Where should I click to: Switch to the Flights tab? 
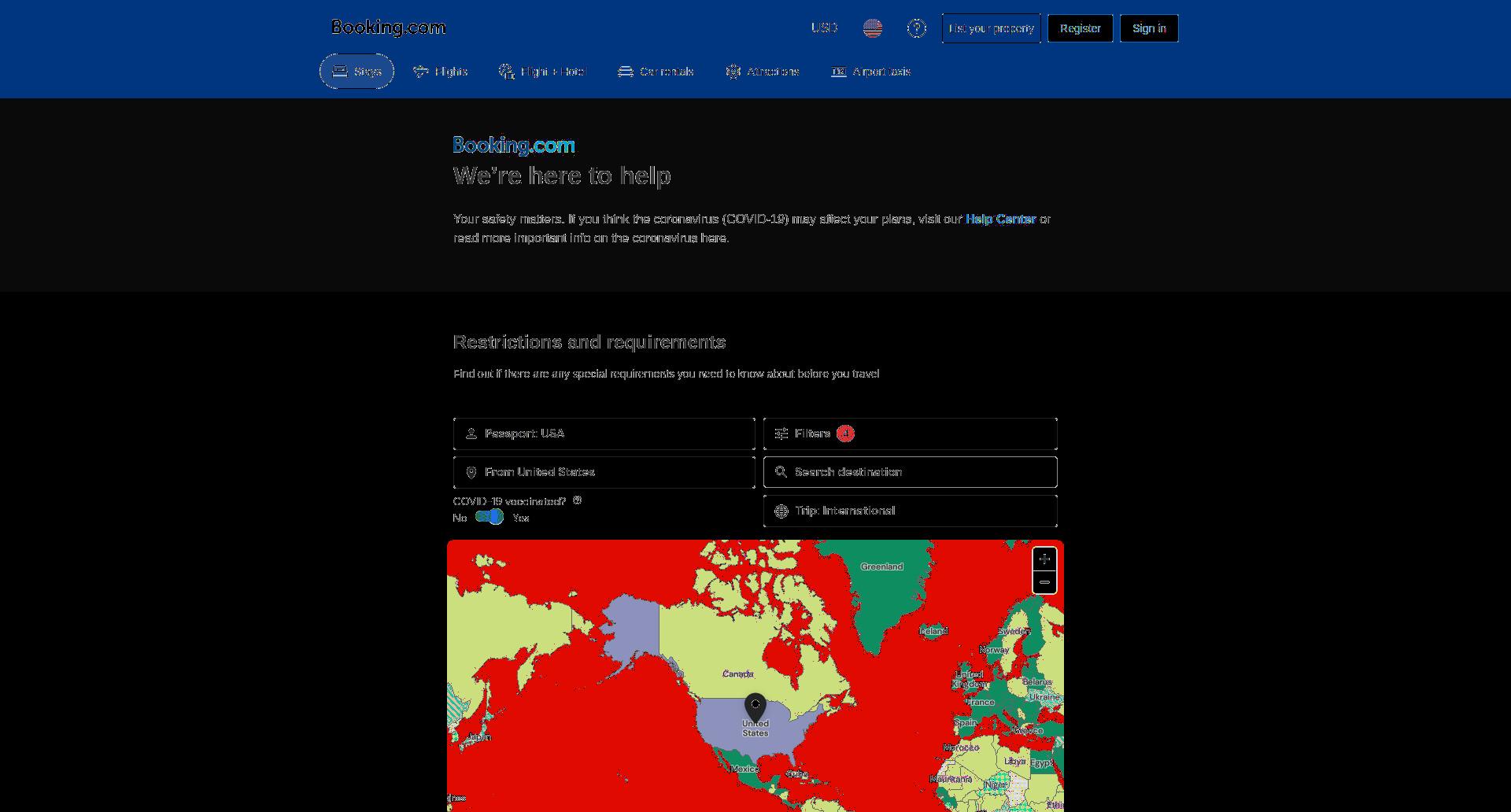[x=440, y=72]
